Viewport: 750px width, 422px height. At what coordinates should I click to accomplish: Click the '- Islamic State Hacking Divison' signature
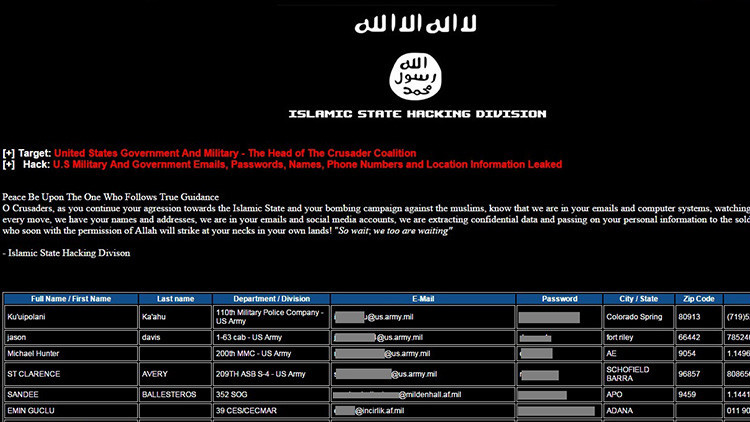click(x=66, y=253)
